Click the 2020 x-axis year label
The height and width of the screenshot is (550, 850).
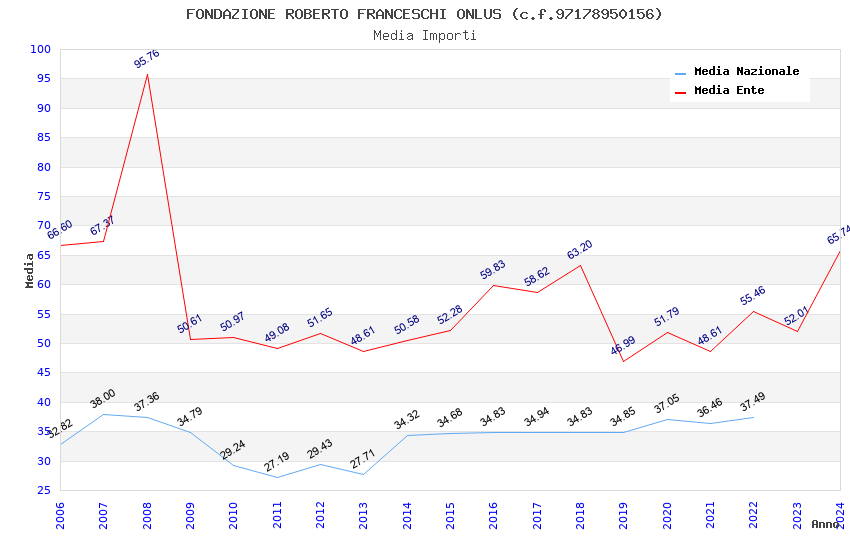667,515
